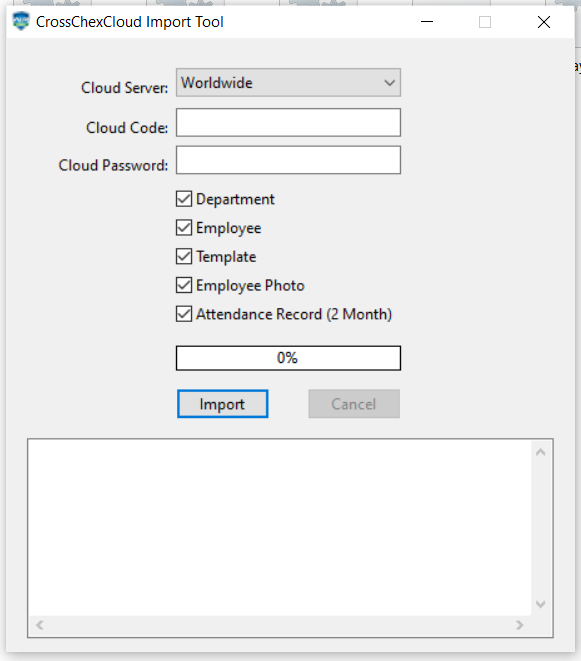
Task: Disable the Template checkbox
Action: point(184,256)
